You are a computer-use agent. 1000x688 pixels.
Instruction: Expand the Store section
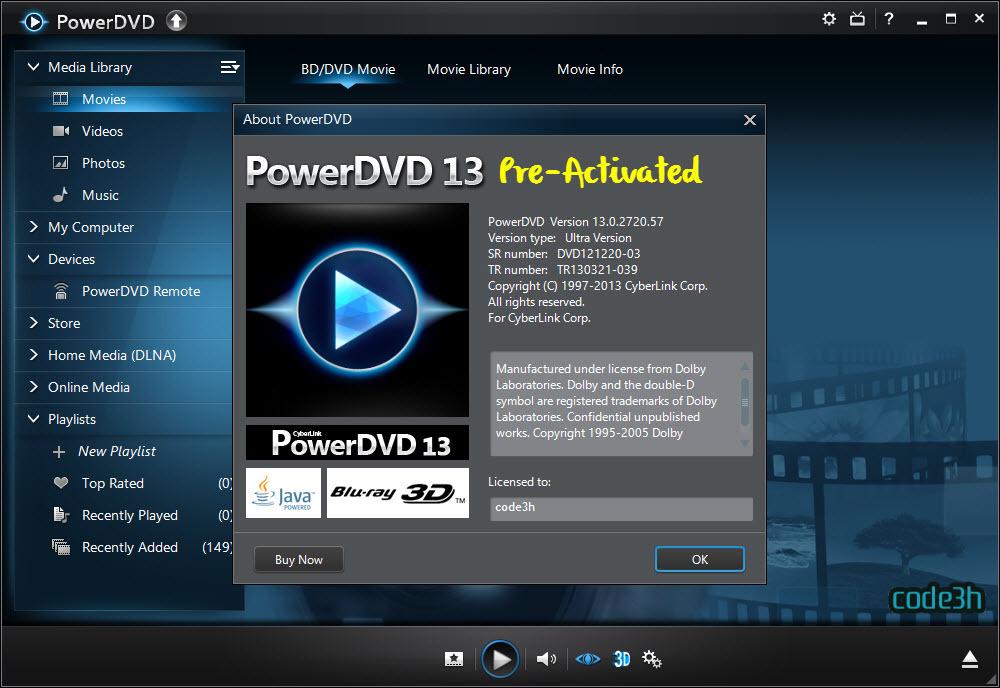[x=33, y=323]
